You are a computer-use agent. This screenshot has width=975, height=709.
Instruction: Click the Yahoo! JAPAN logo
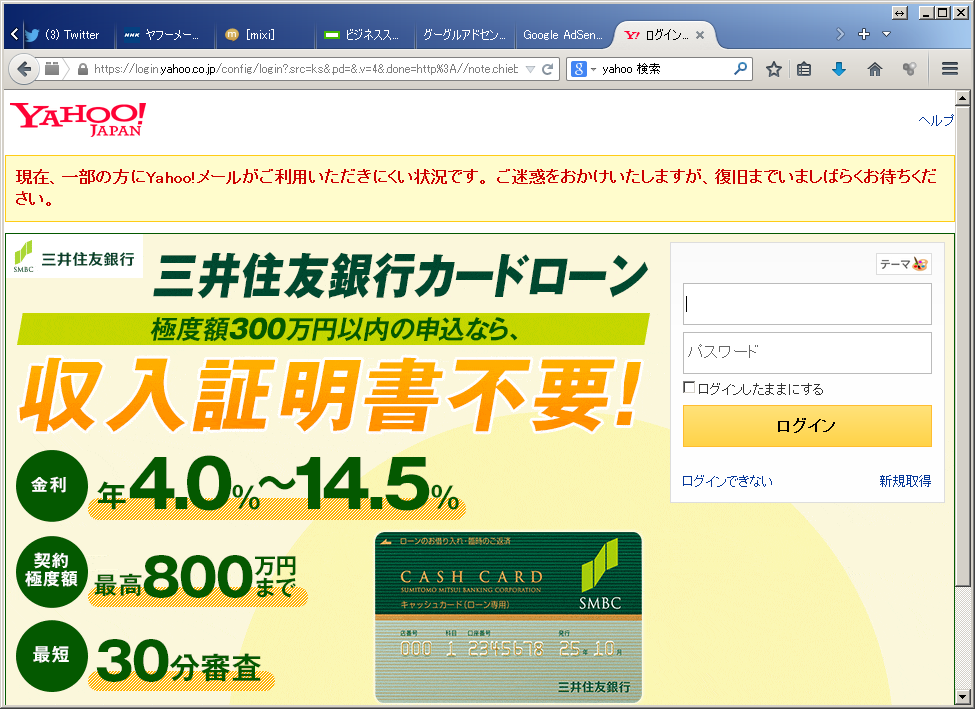click(78, 119)
